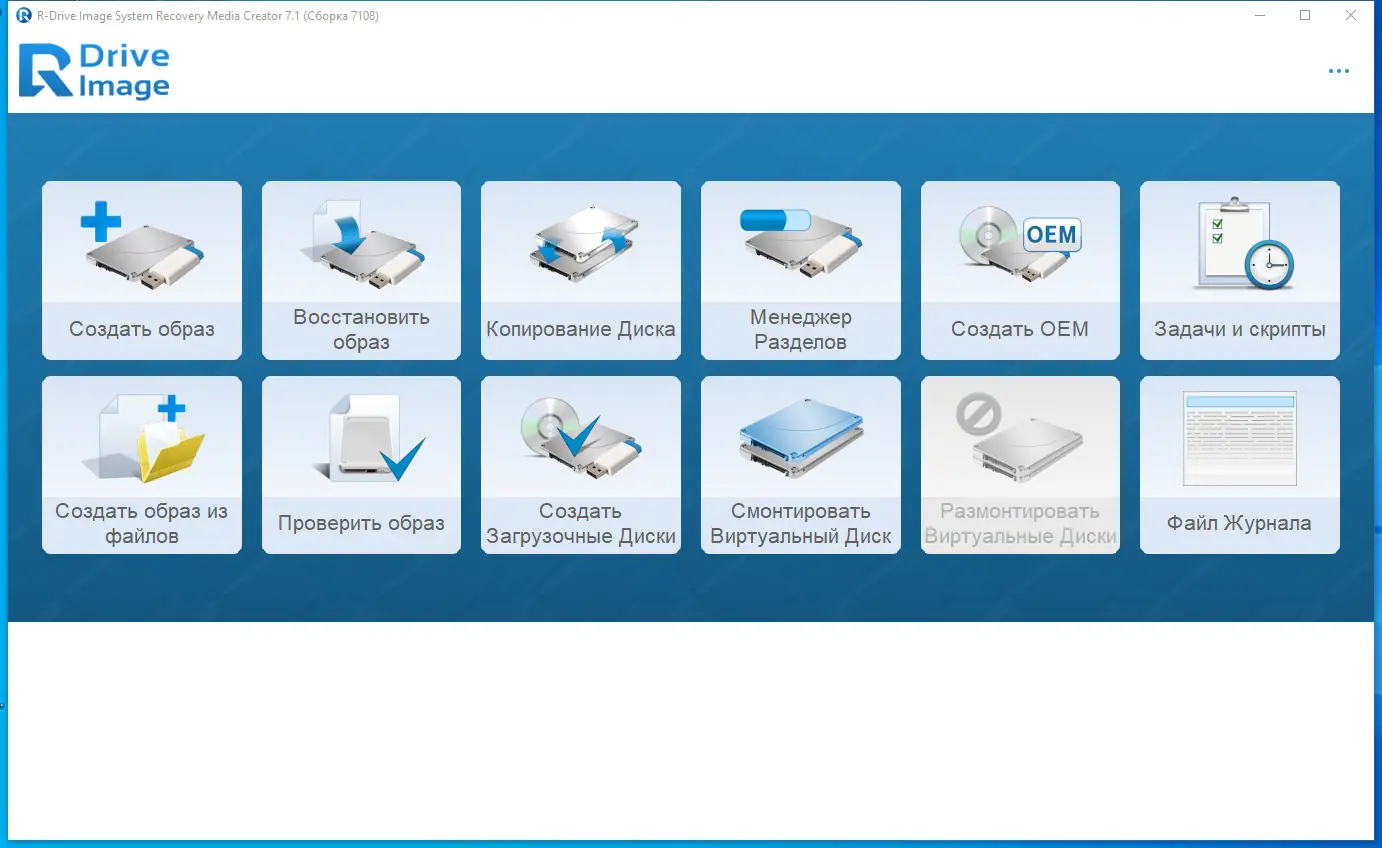
Task: Open Задачи и скрипты scheduler
Action: tap(1240, 270)
